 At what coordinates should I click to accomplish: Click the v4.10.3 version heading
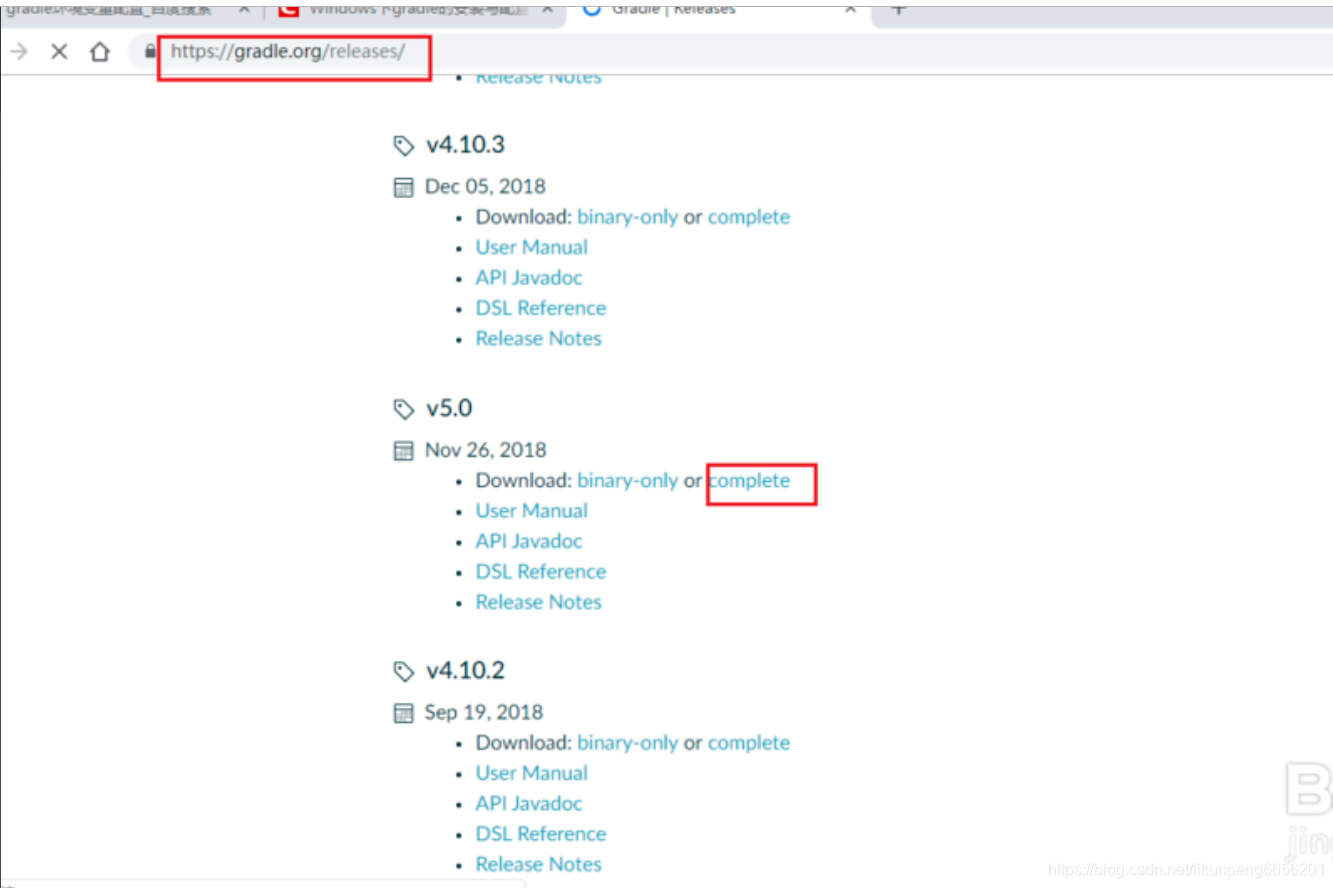(465, 145)
